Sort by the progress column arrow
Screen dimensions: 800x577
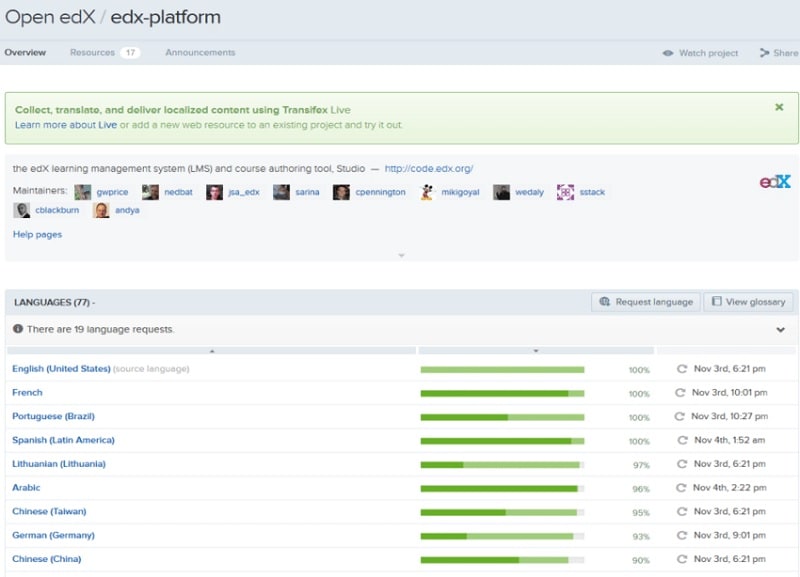[x=536, y=351]
